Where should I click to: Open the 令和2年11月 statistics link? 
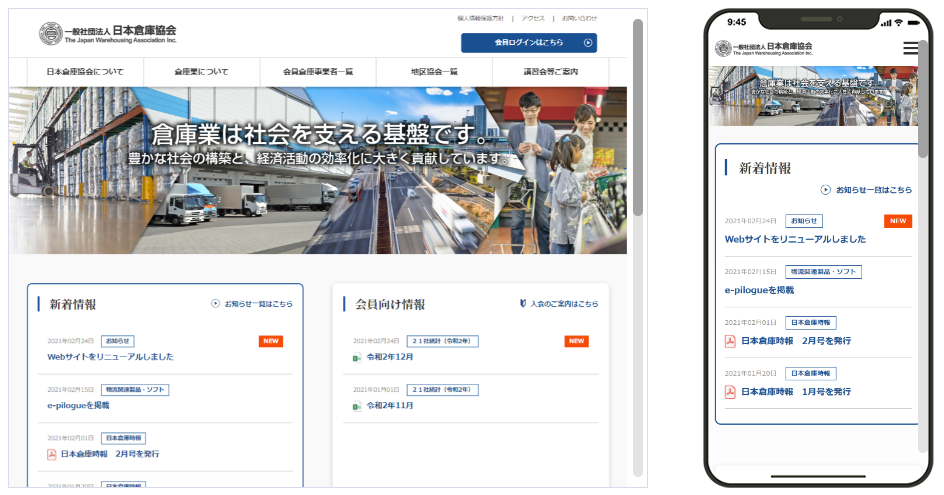[390, 405]
